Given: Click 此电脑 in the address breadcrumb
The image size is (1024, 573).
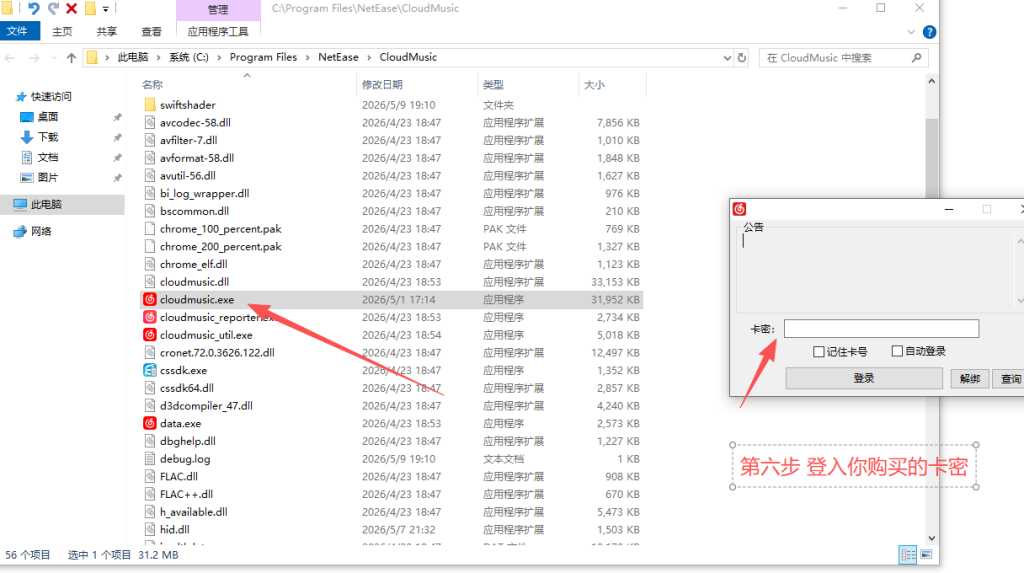Looking at the screenshot, I should [x=133, y=57].
